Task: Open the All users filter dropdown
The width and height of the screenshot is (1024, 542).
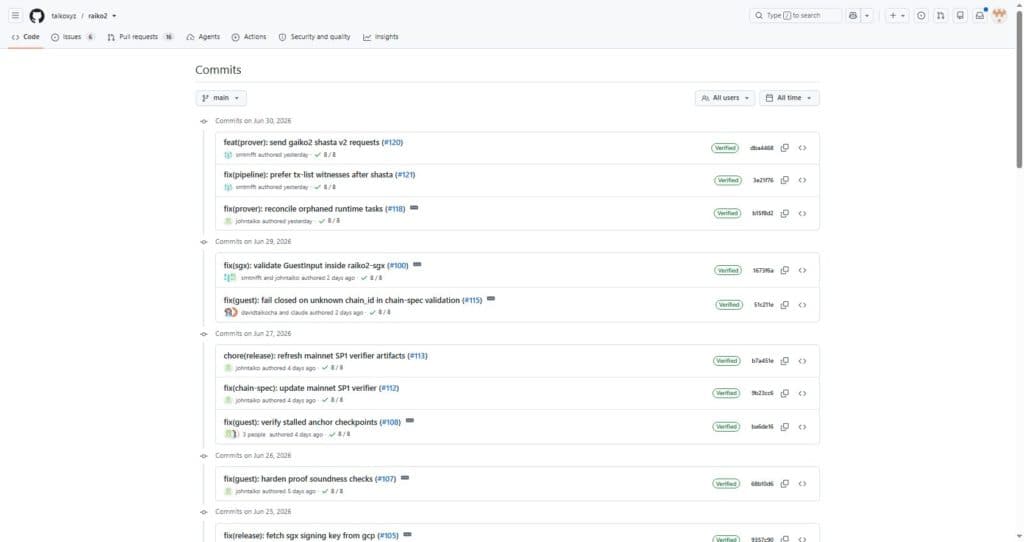Action: click(x=725, y=98)
